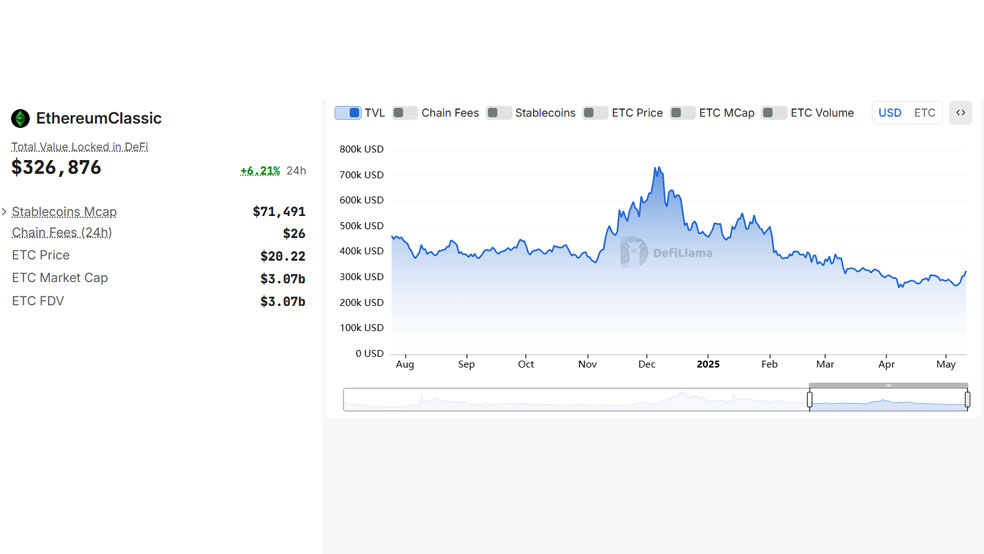Toggle the TVL chart series

click(348, 113)
